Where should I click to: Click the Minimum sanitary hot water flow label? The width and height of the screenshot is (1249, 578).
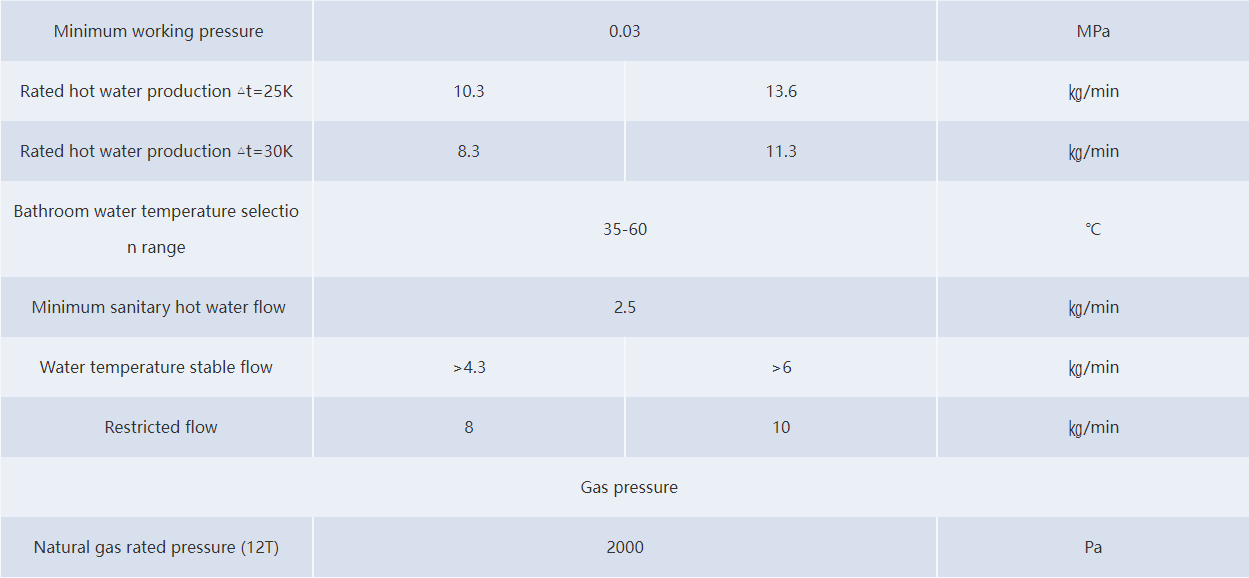click(x=158, y=307)
